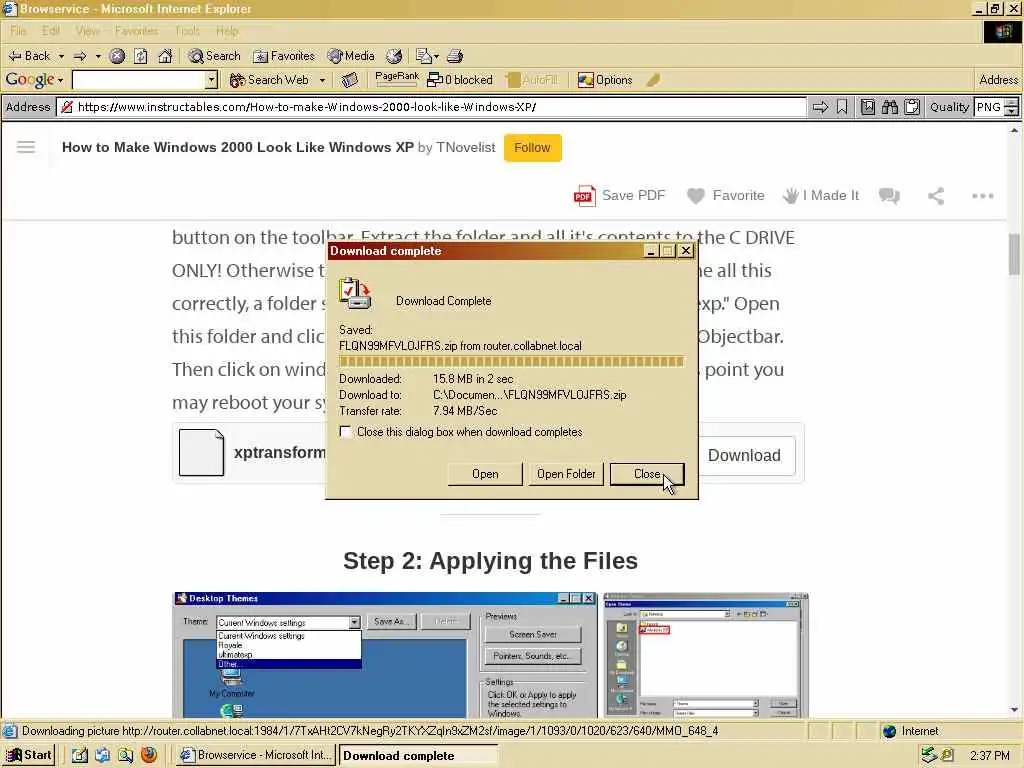Open the PNG Quality selector
1024x768 pixels.
tap(996, 107)
